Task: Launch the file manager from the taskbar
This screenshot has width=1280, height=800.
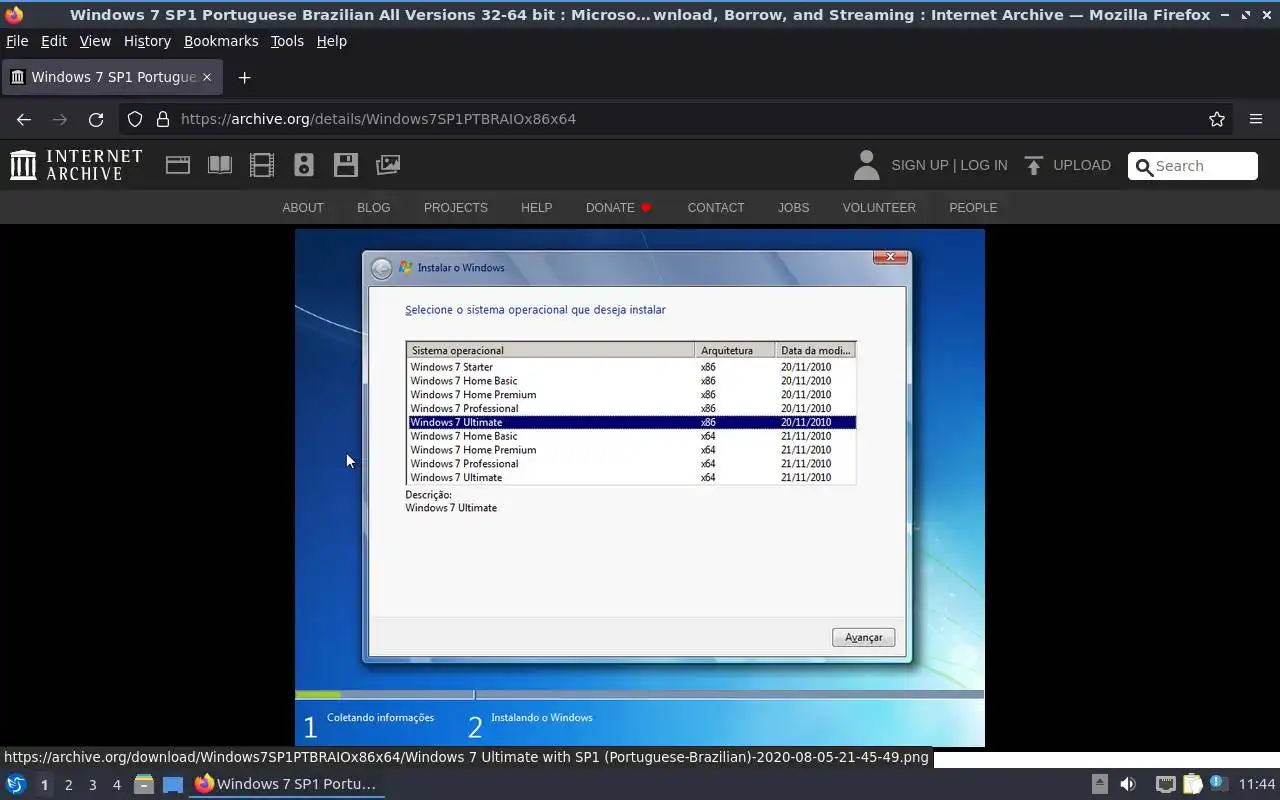Action: [x=144, y=784]
